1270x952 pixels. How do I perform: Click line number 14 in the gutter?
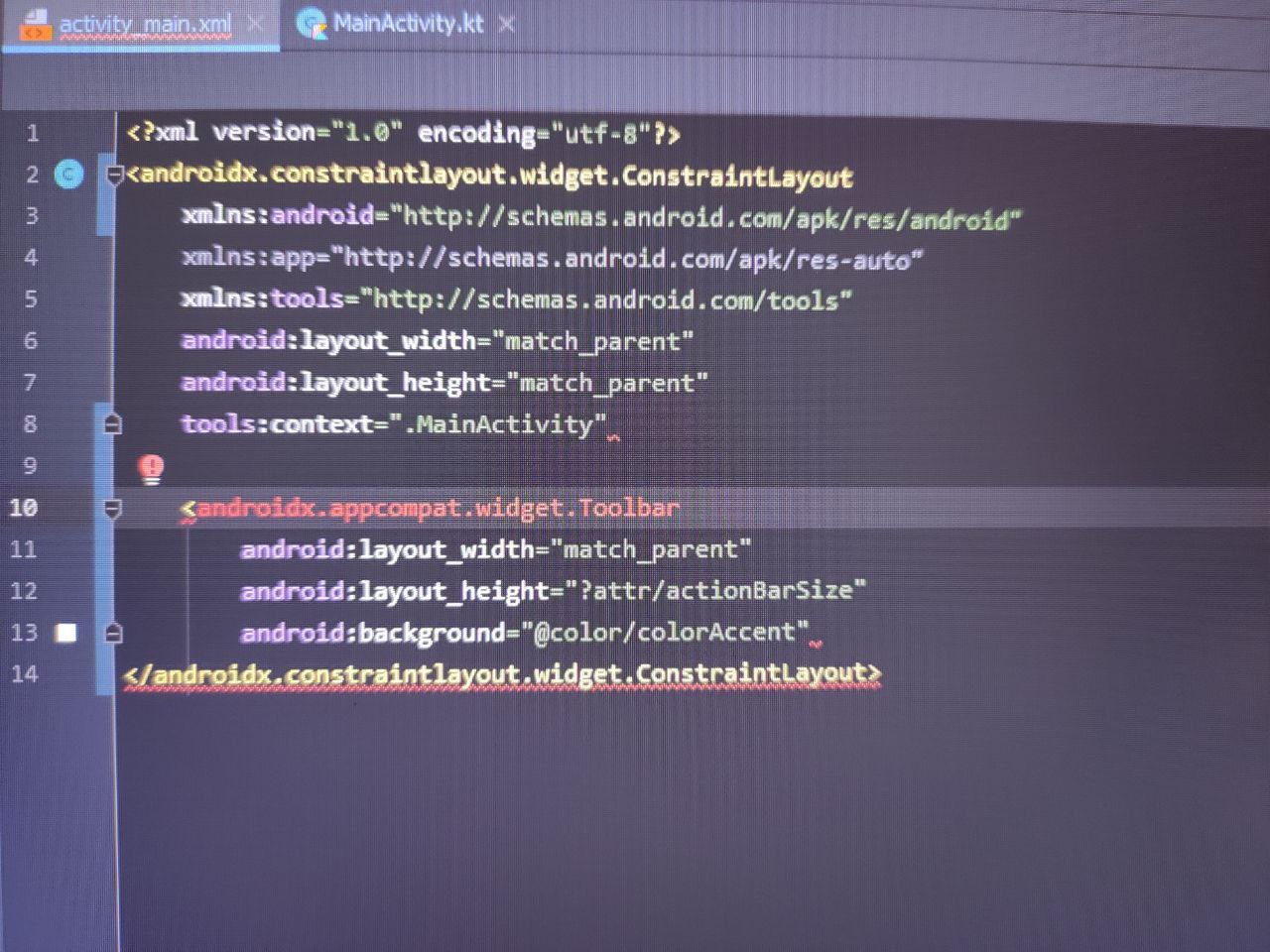pyautogui.click(x=25, y=674)
